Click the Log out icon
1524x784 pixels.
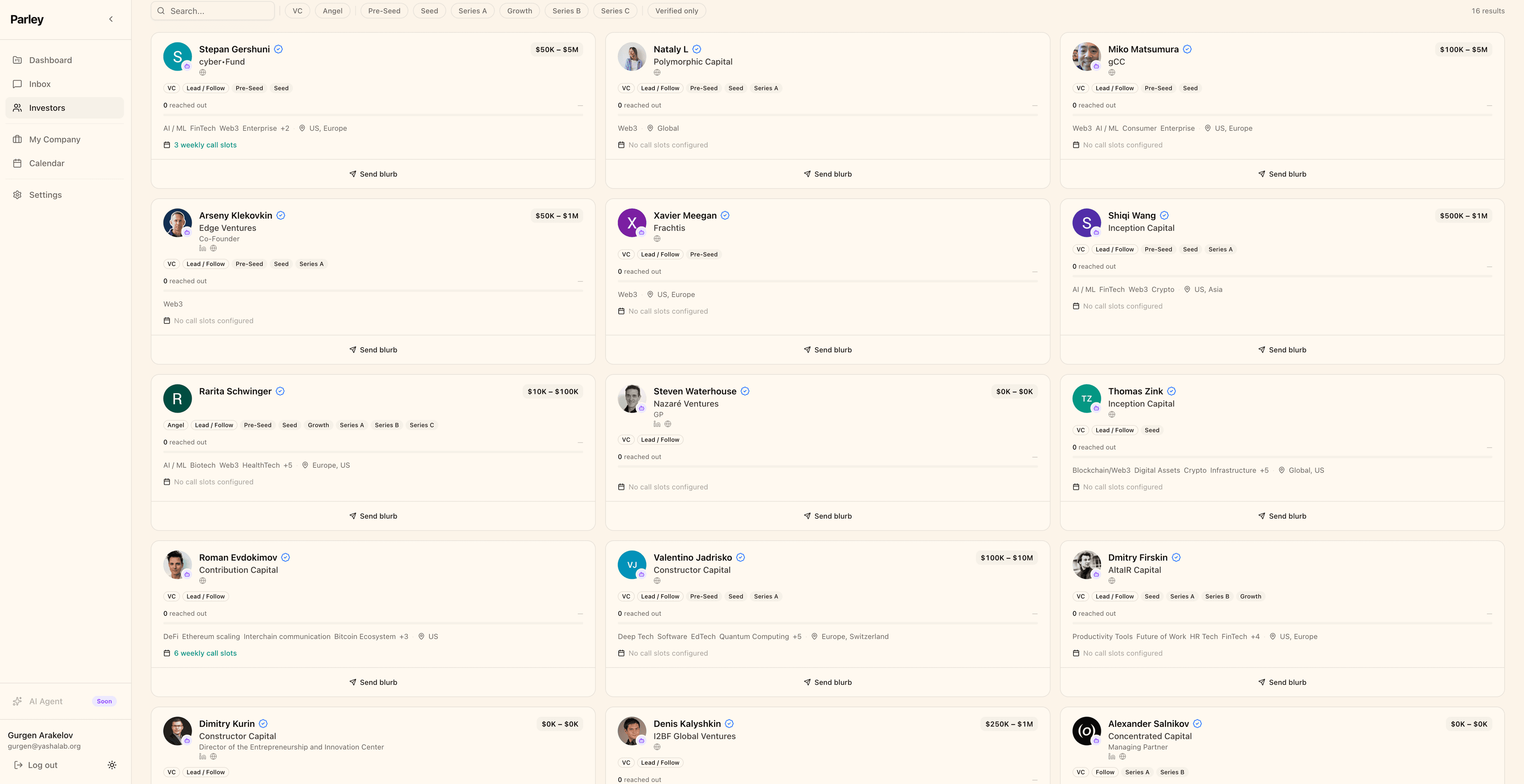click(18, 765)
